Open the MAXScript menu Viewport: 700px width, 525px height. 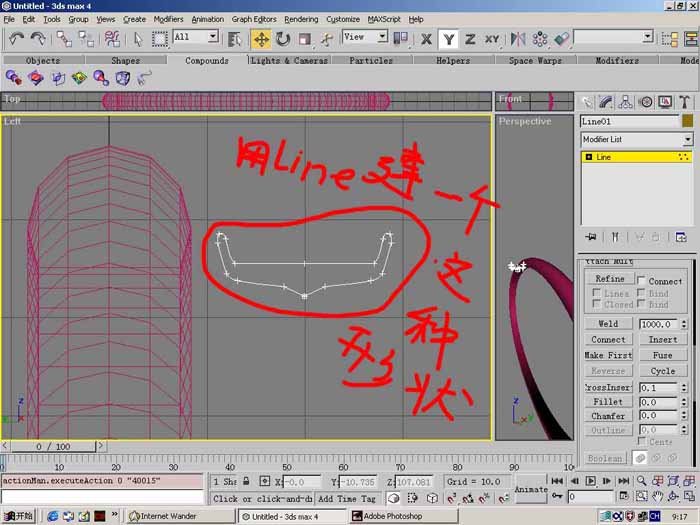[384, 19]
